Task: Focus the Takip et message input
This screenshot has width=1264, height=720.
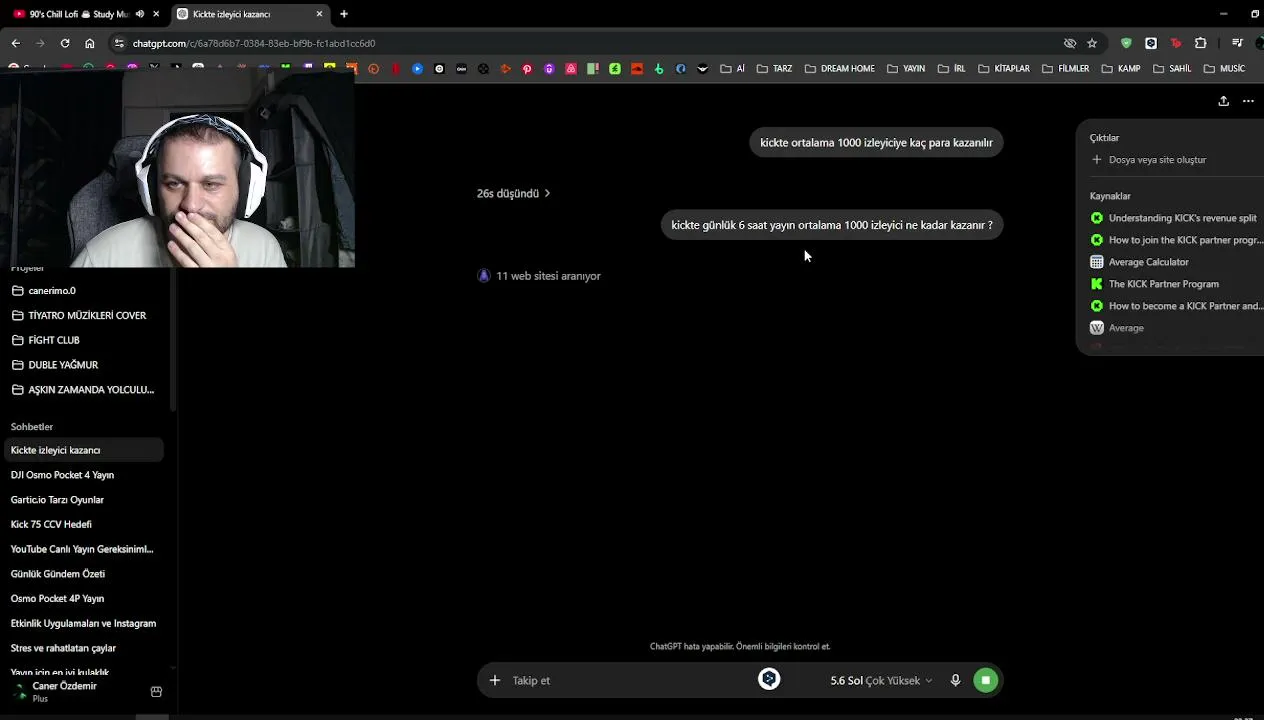Action: [630, 680]
